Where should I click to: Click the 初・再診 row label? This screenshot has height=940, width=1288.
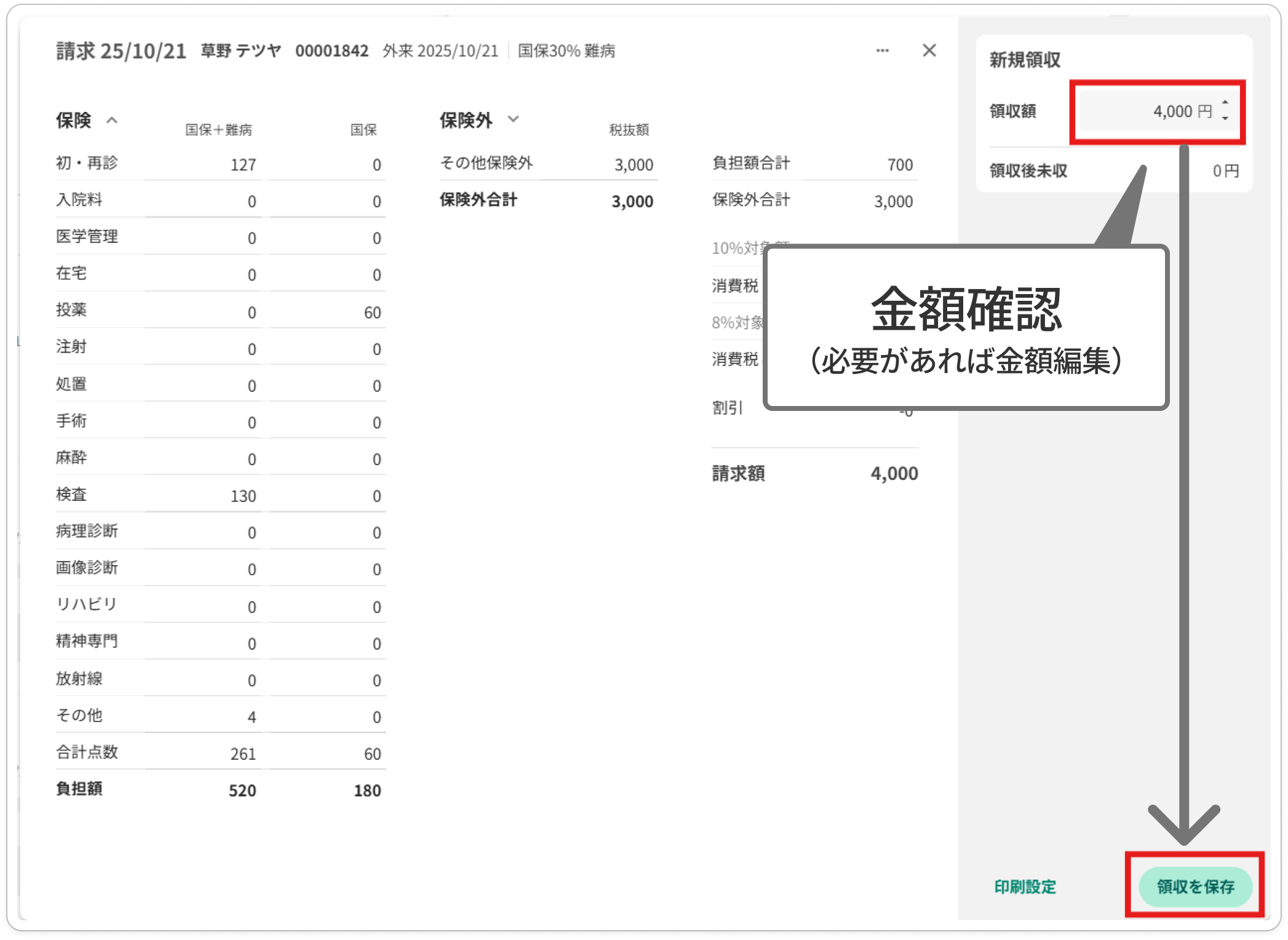coord(87,163)
